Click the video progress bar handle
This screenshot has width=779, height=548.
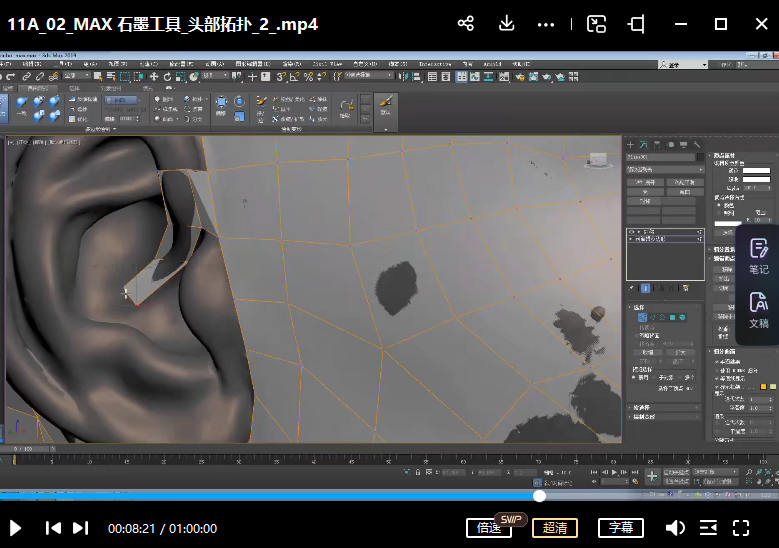pyautogui.click(x=540, y=495)
